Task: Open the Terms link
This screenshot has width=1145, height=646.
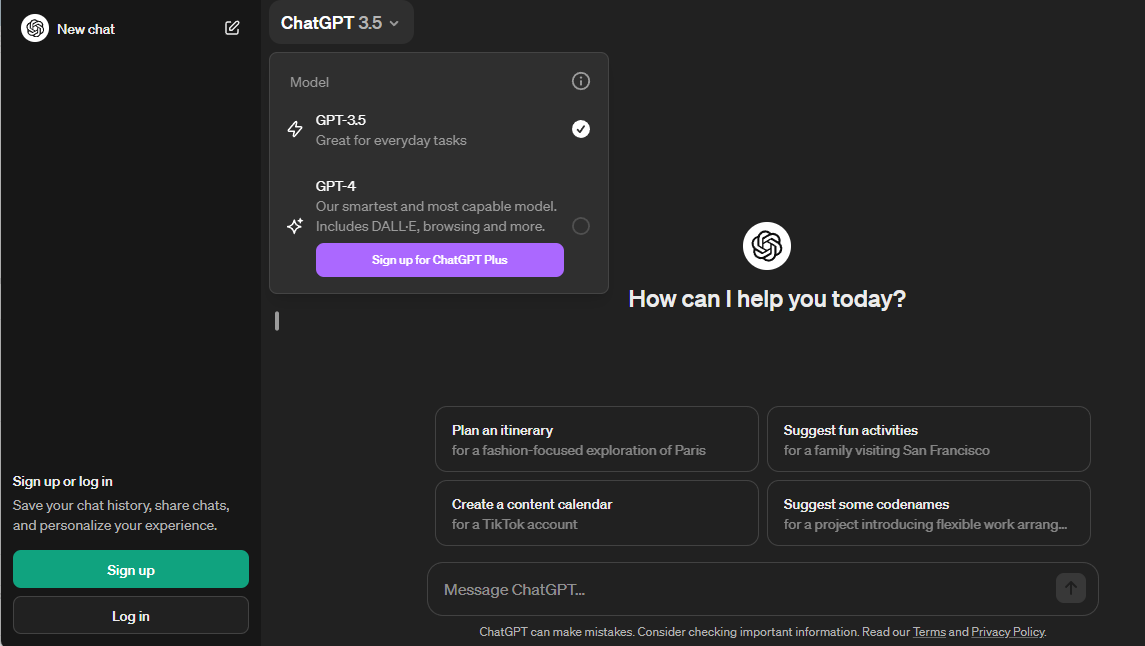Action: pyautogui.click(x=929, y=631)
